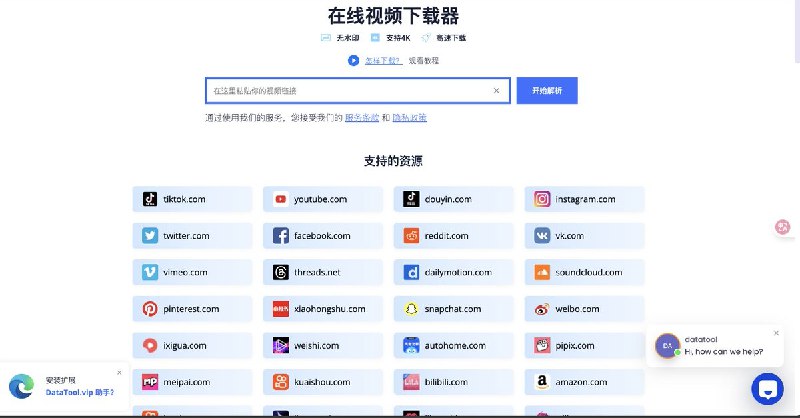The width and height of the screenshot is (800, 418).
Task: Click the pink floating side icon
Action: click(x=782, y=227)
